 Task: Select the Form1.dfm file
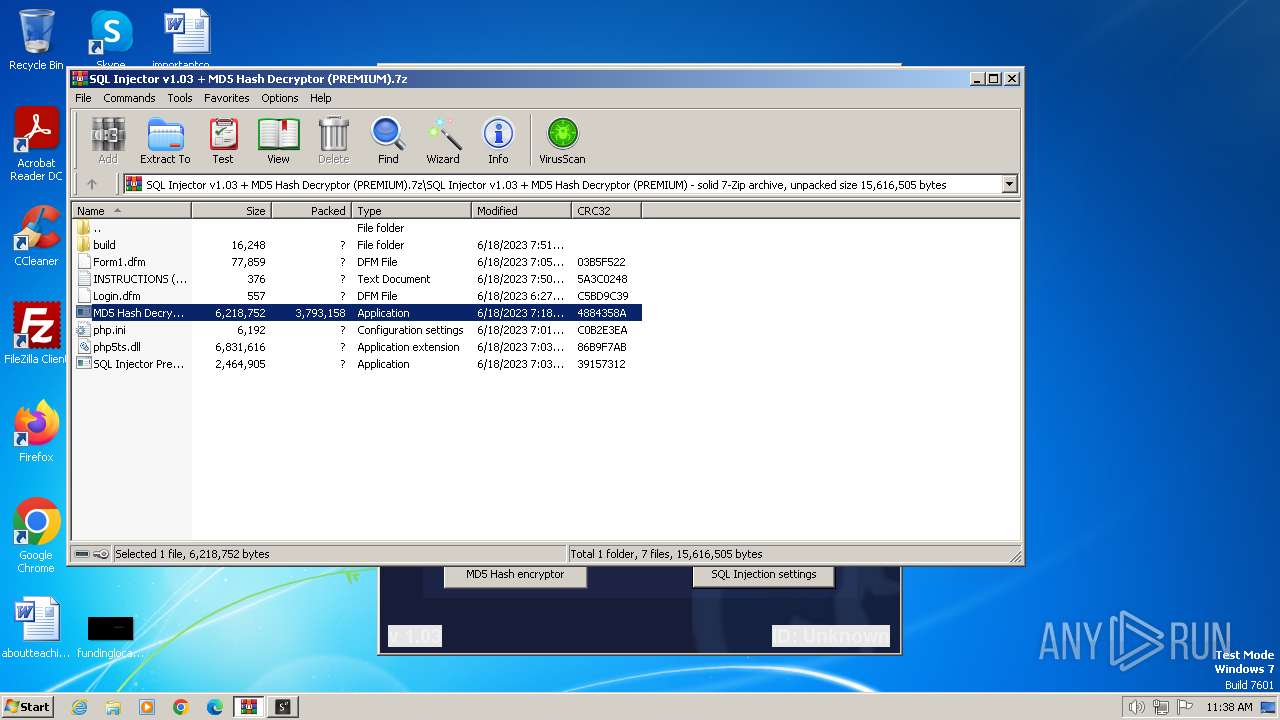pos(357,262)
